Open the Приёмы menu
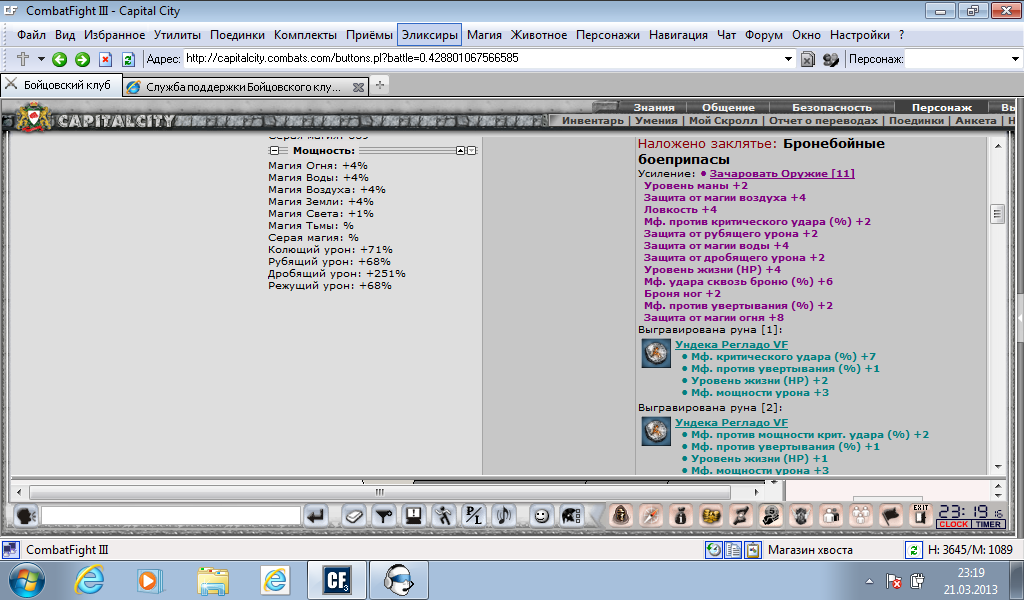 [x=370, y=35]
